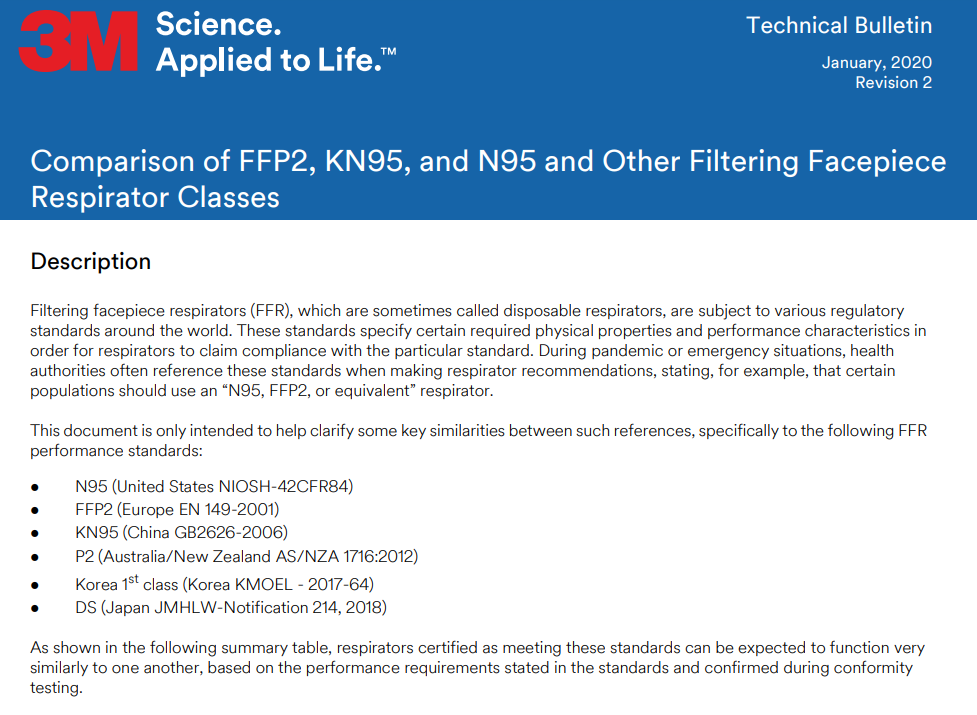The height and width of the screenshot is (715, 977).
Task: Click the P2 (Australia/New Zealand) list item
Action: click(246, 556)
